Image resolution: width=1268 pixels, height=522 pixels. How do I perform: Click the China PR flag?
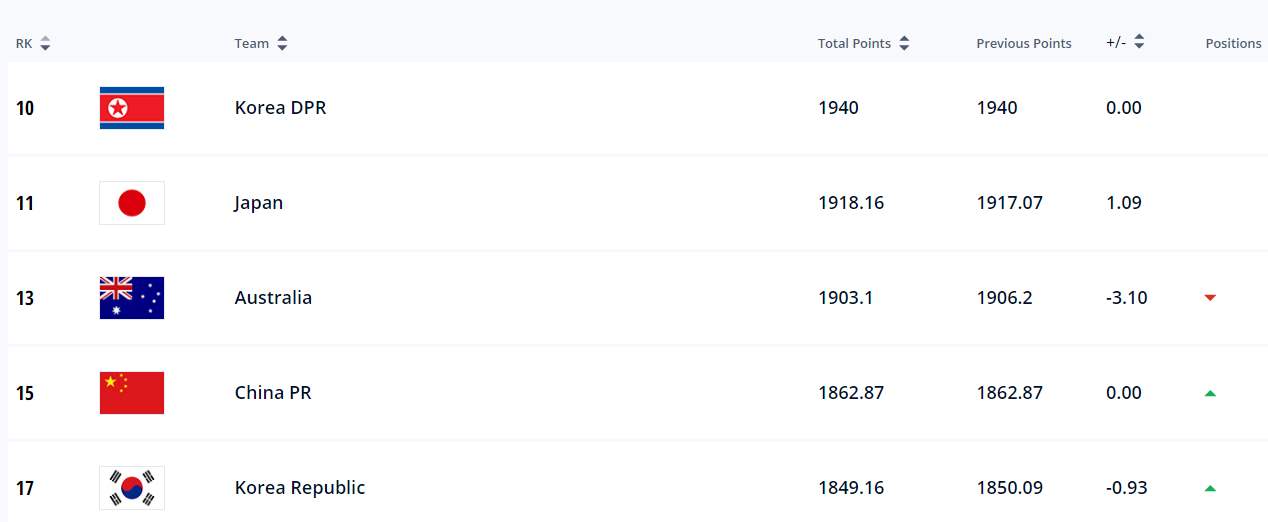coord(132,393)
